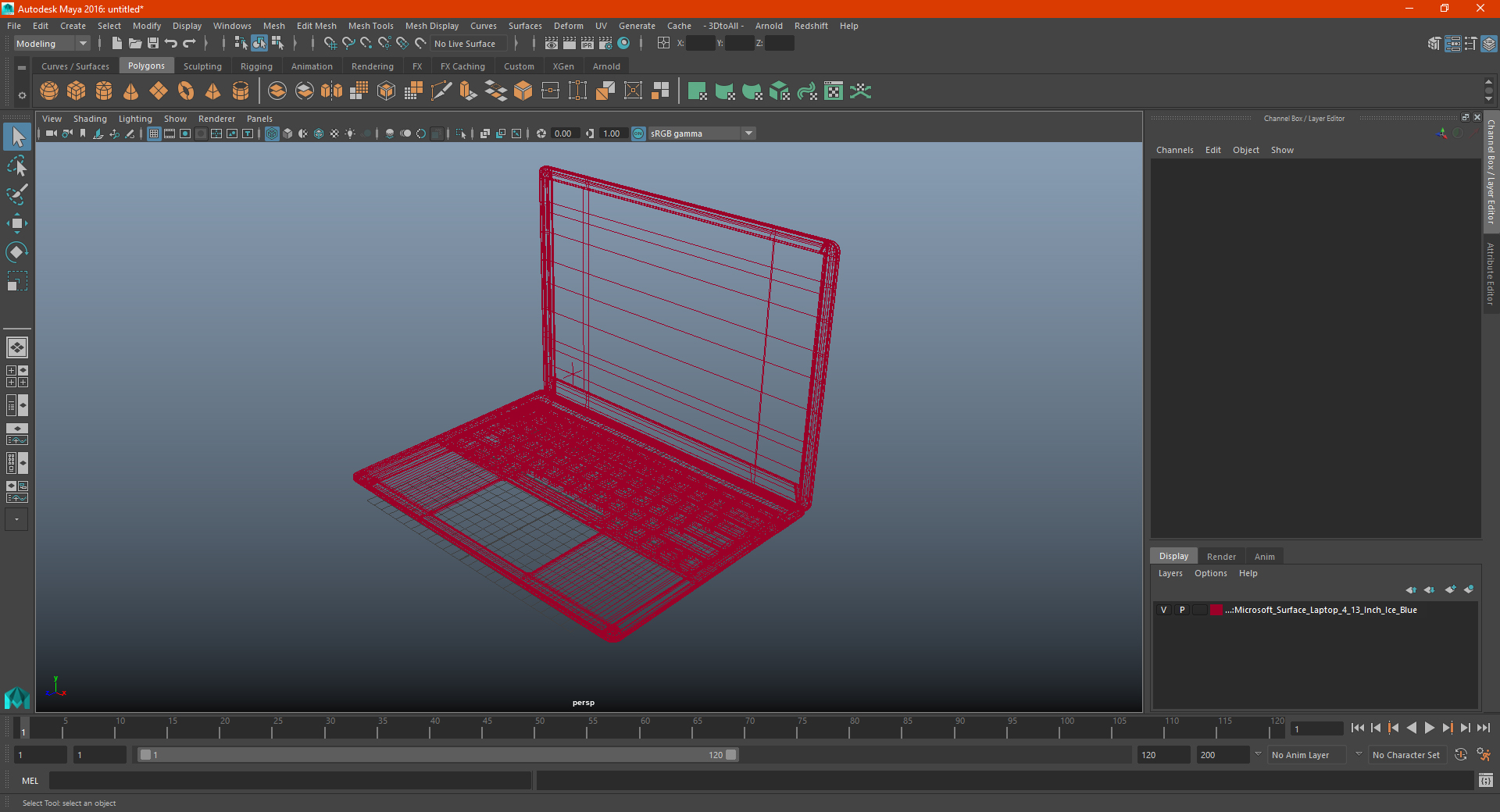Screen dimensions: 1500x812
Task: Click the Save Scene floppy icon
Action: [x=153, y=44]
